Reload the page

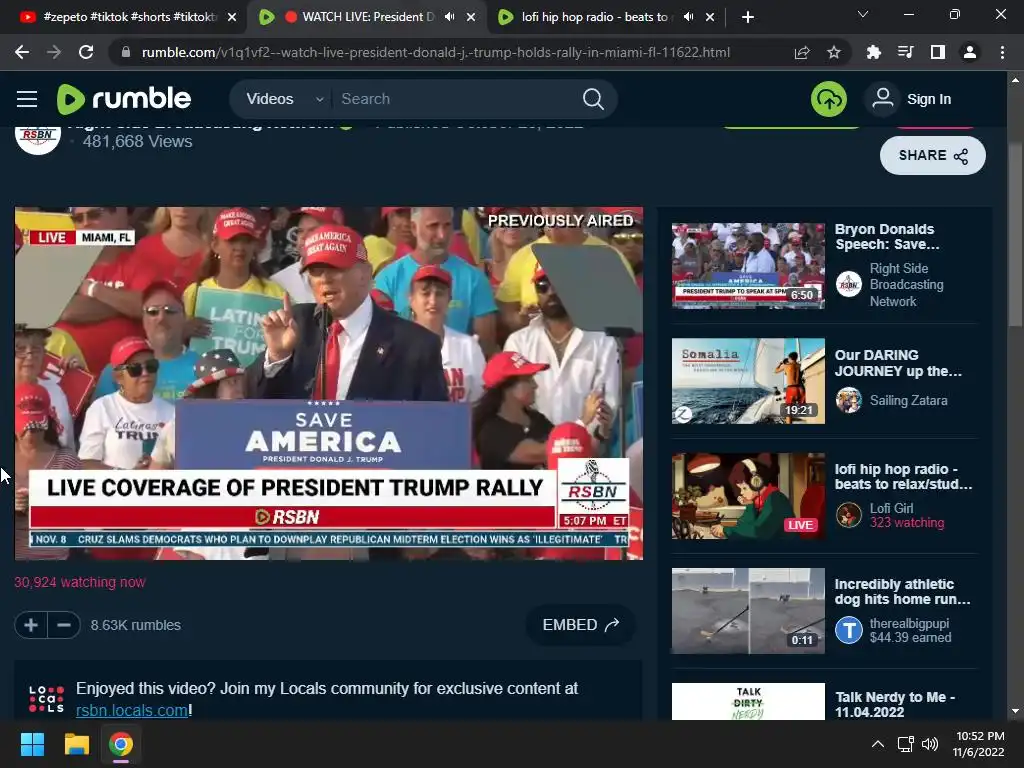(x=86, y=52)
